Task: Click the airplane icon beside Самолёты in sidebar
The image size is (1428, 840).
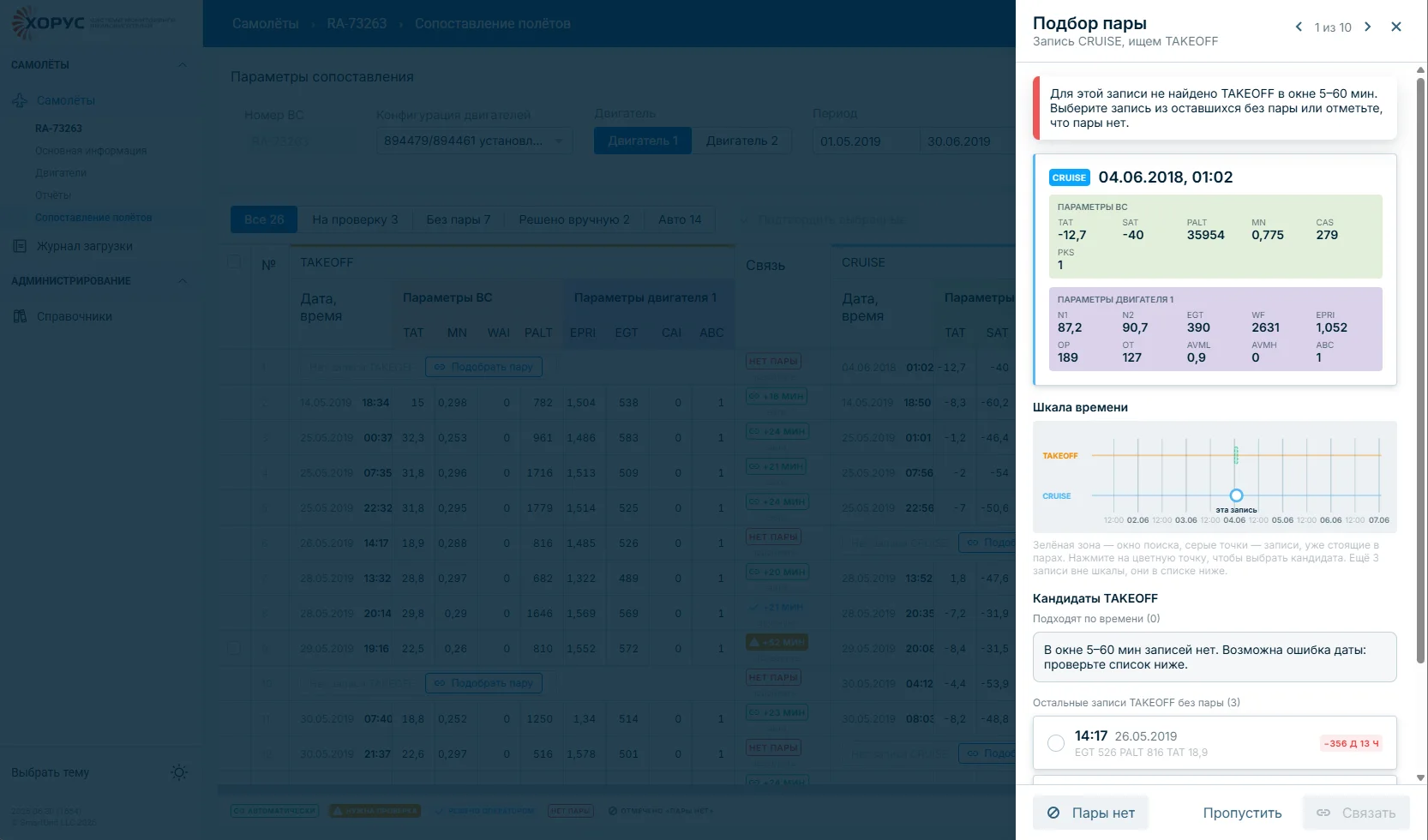Action: coord(20,100)
